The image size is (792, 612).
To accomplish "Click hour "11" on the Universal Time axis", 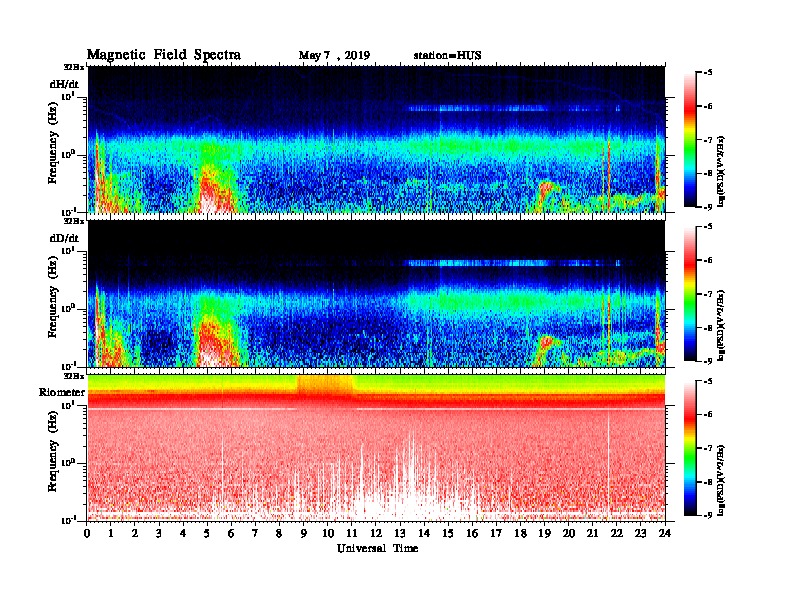I will click(352, 533).
